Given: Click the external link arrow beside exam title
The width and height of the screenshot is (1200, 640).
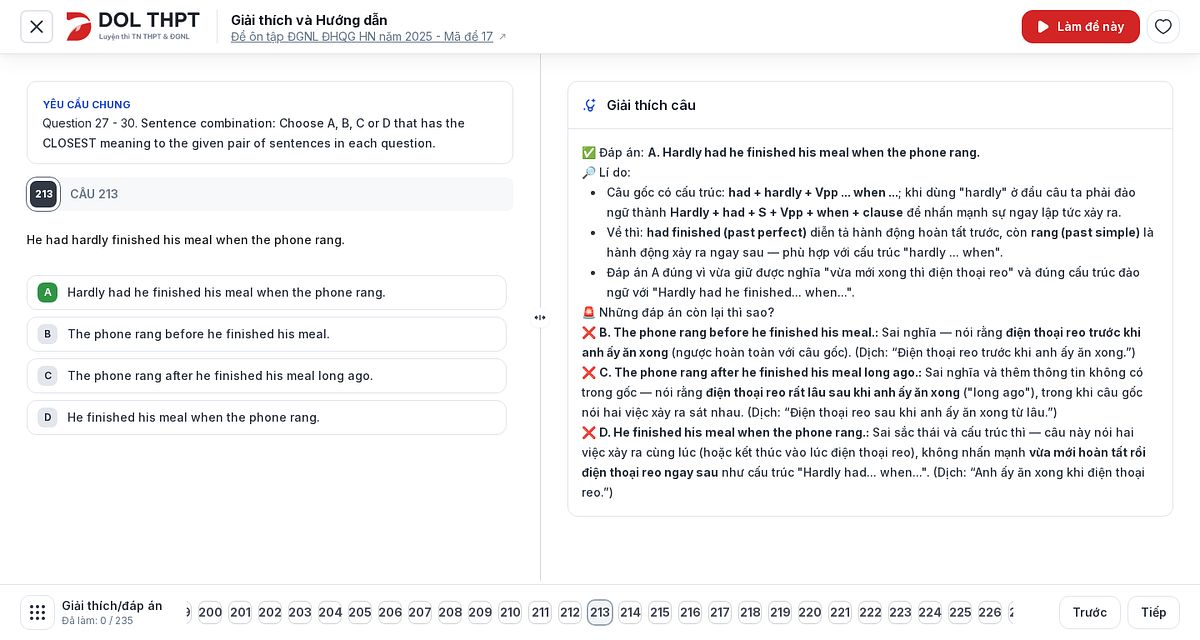Looking at the screenshot, I should (x=502, y=37).
